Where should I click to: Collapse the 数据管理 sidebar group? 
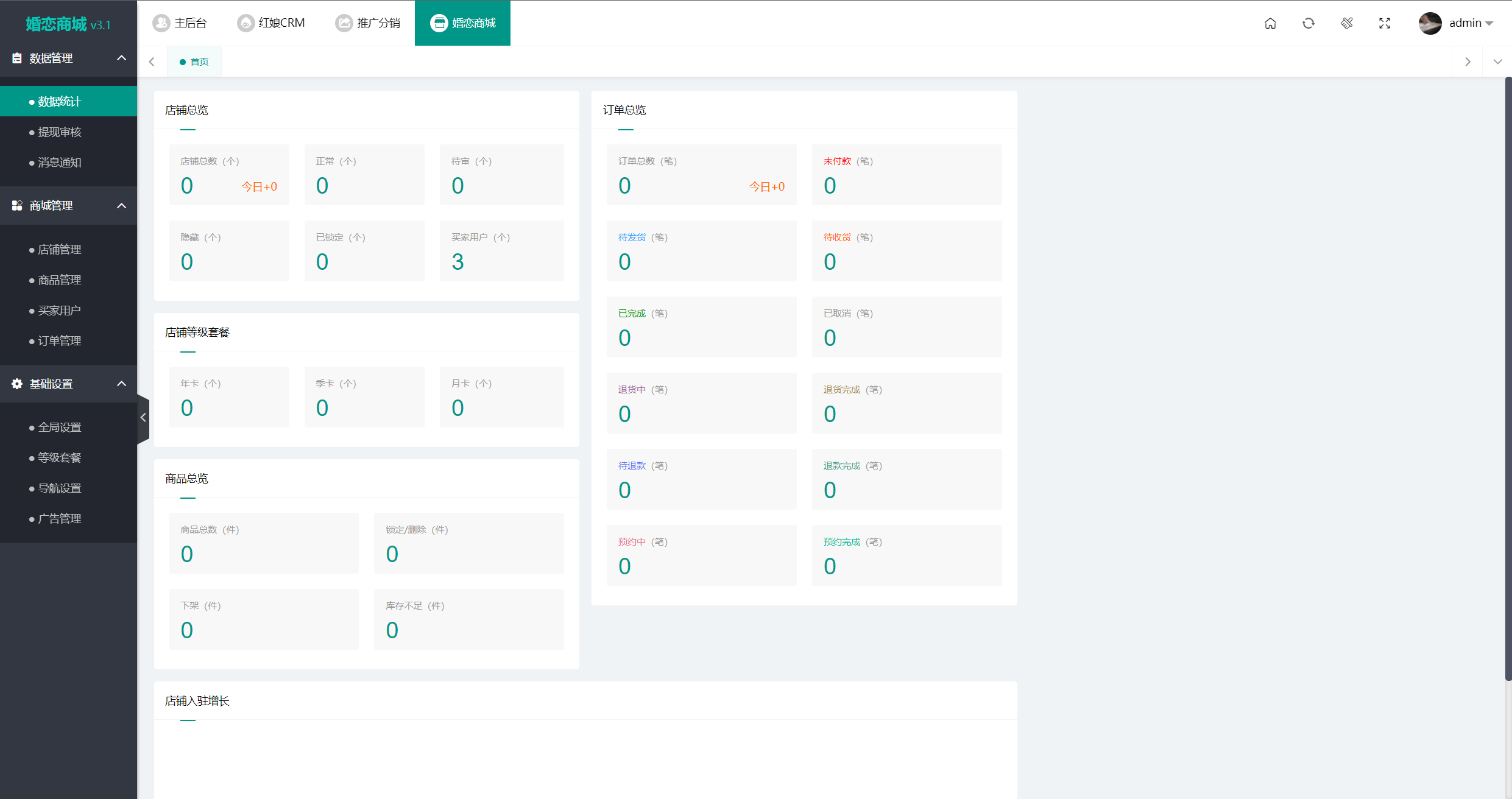tap(121, 58)
